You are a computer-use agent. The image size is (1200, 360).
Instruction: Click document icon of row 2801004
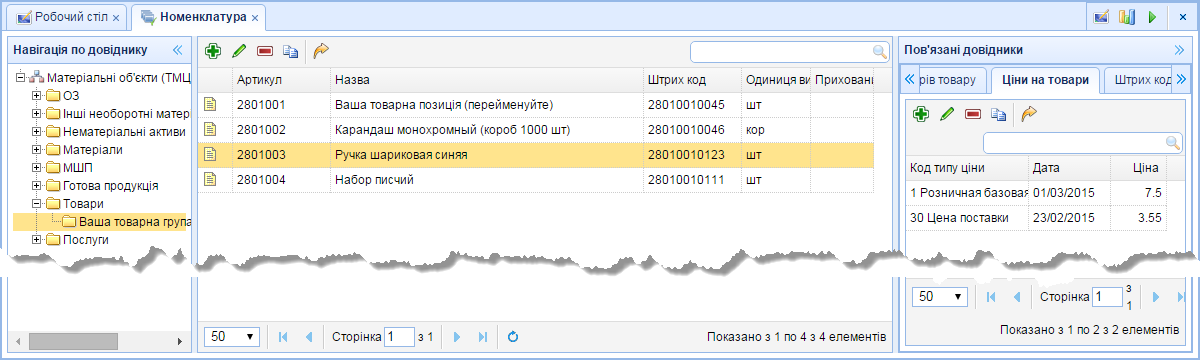(211, 179)
